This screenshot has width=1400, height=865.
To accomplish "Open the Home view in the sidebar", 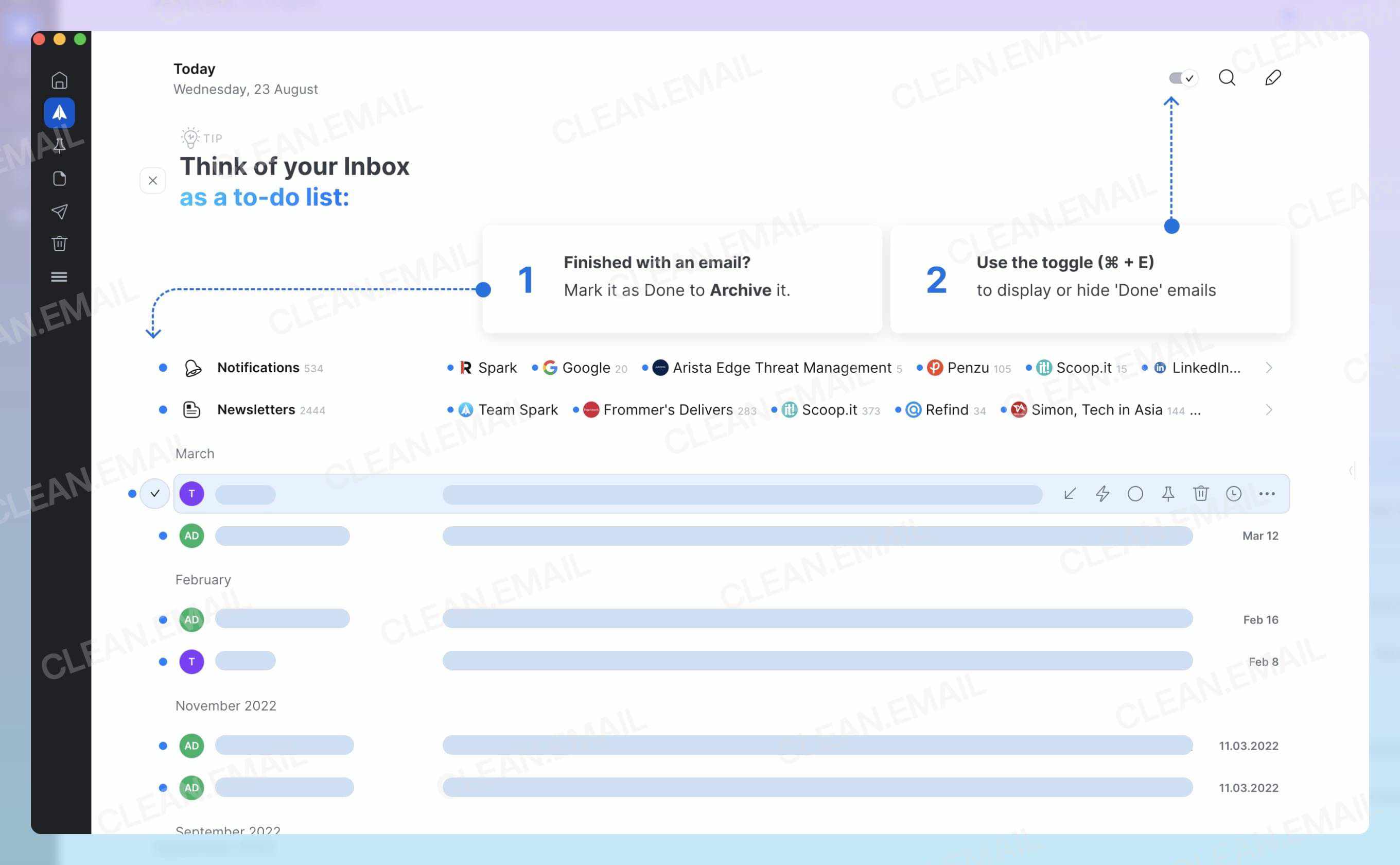I will [x=60, y=80].
